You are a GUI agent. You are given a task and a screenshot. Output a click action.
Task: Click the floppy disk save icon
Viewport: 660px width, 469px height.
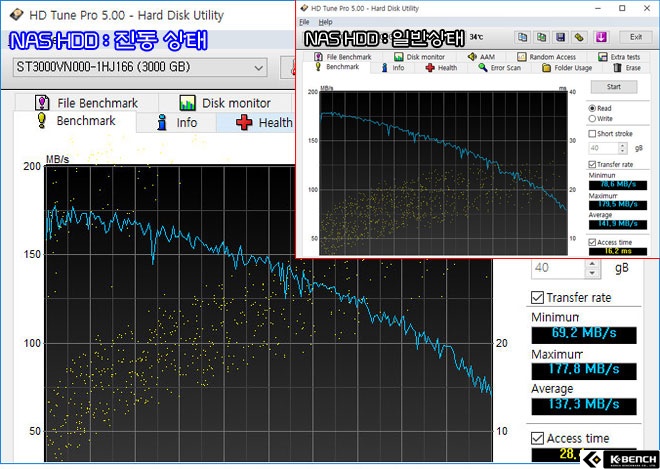click(x=560, y=37)
